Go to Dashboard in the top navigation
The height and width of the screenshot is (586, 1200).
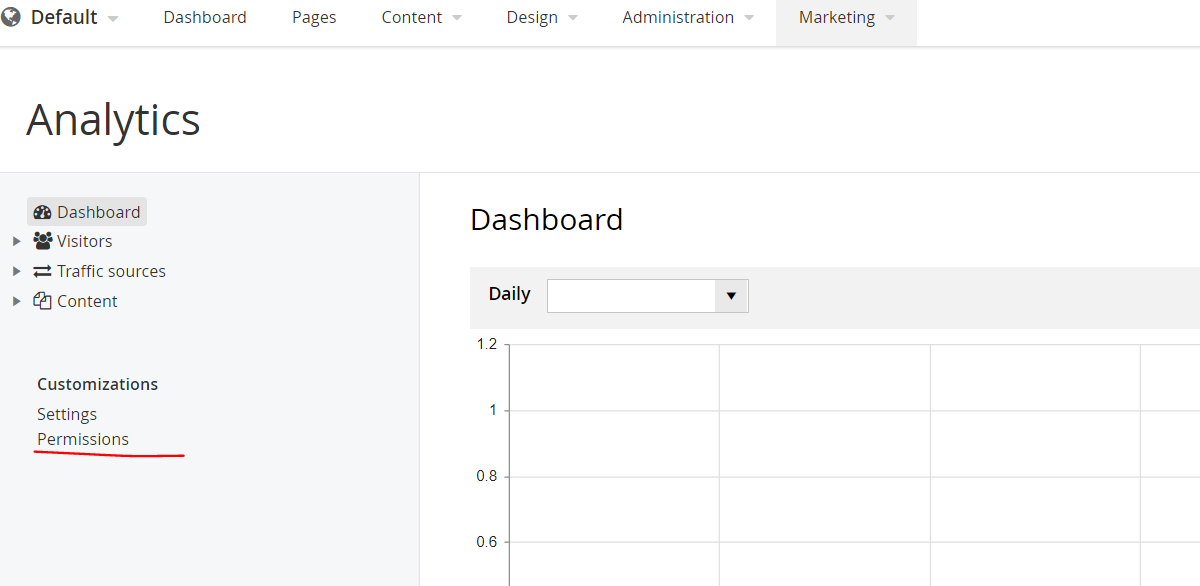[205, 17]
